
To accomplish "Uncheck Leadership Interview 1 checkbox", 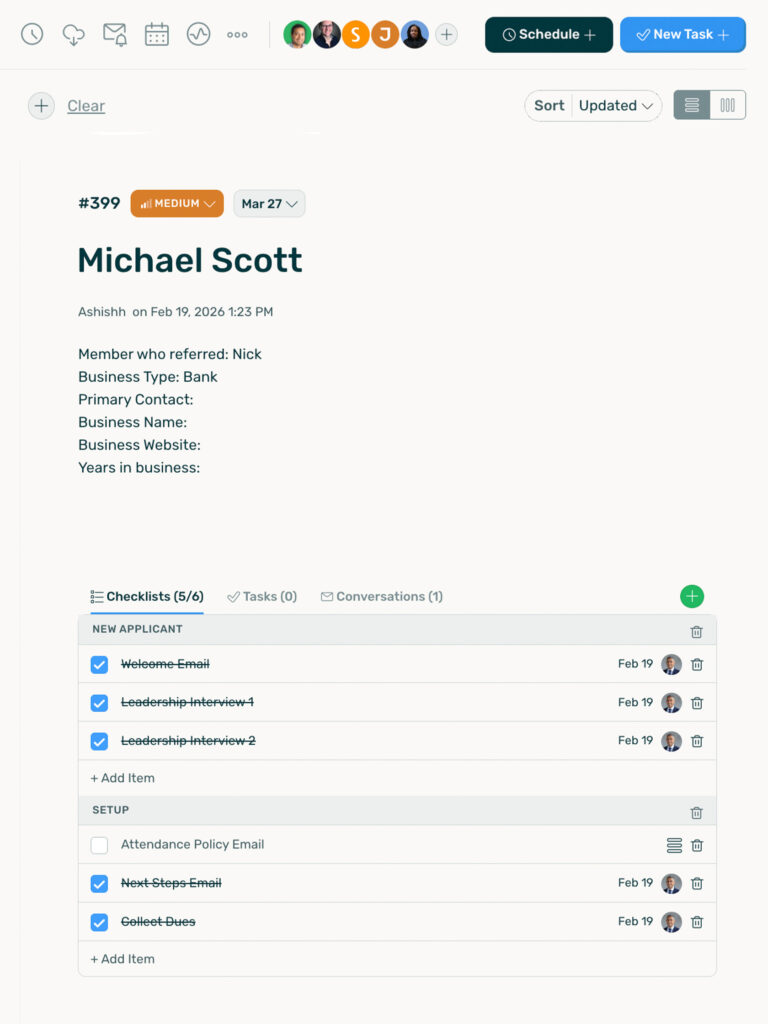I will point(99,703).
